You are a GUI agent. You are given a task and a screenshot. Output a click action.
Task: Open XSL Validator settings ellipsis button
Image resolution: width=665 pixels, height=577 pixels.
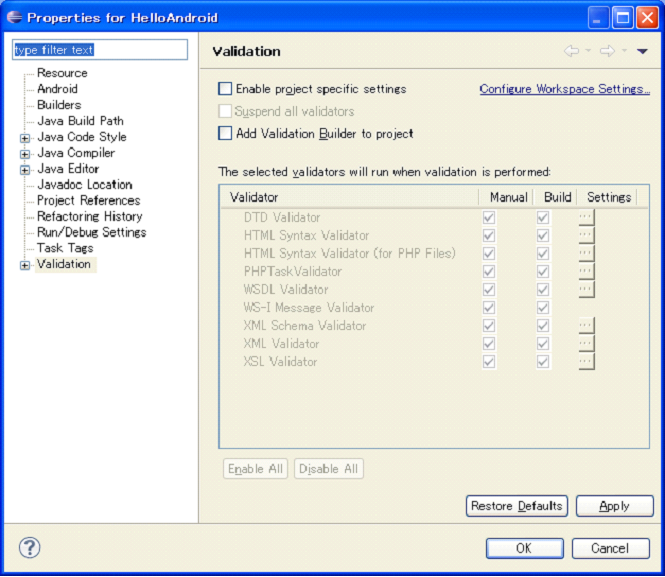click(586, 361)
